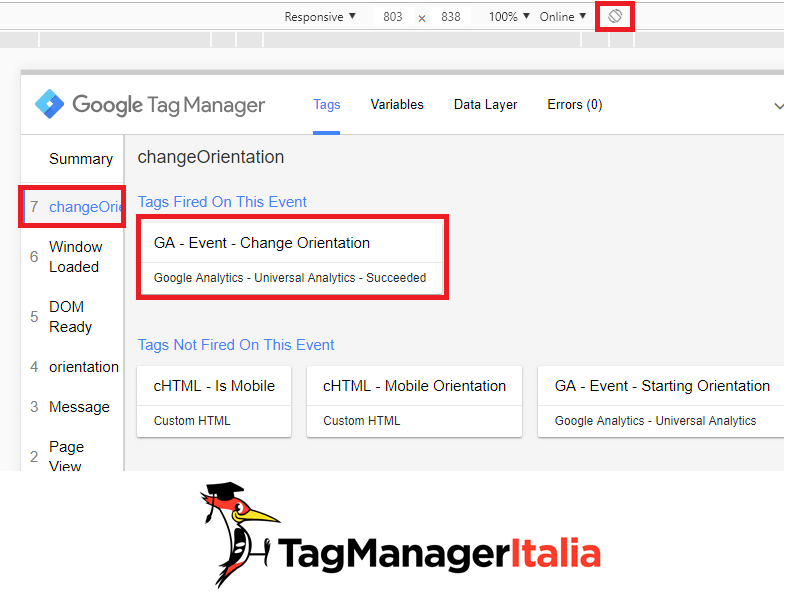
Task: Click the viewport height field 838
Action: (x=451, y=17)
